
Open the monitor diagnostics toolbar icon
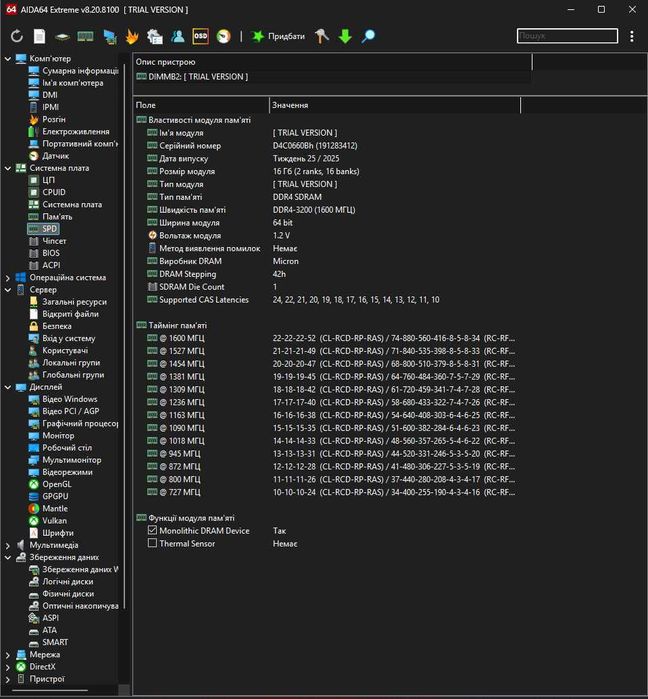pos(110,37)
